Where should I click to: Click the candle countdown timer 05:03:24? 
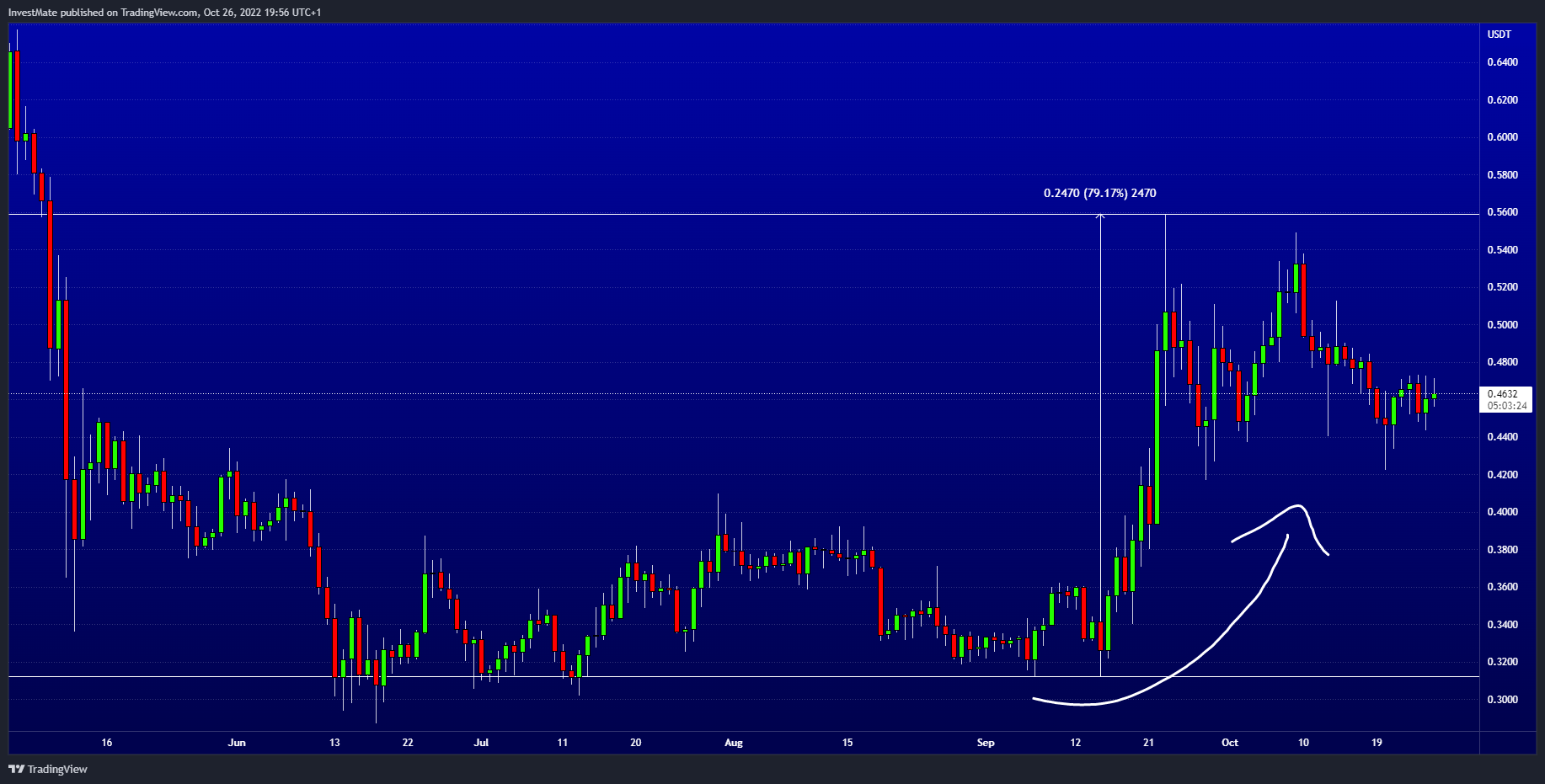[1507, 405]
